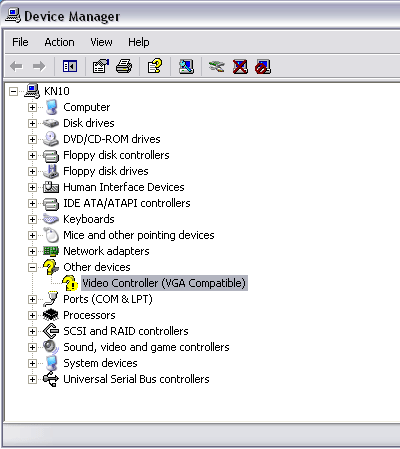Click the Back arrow toolbar icon

(x=16, y=66)
